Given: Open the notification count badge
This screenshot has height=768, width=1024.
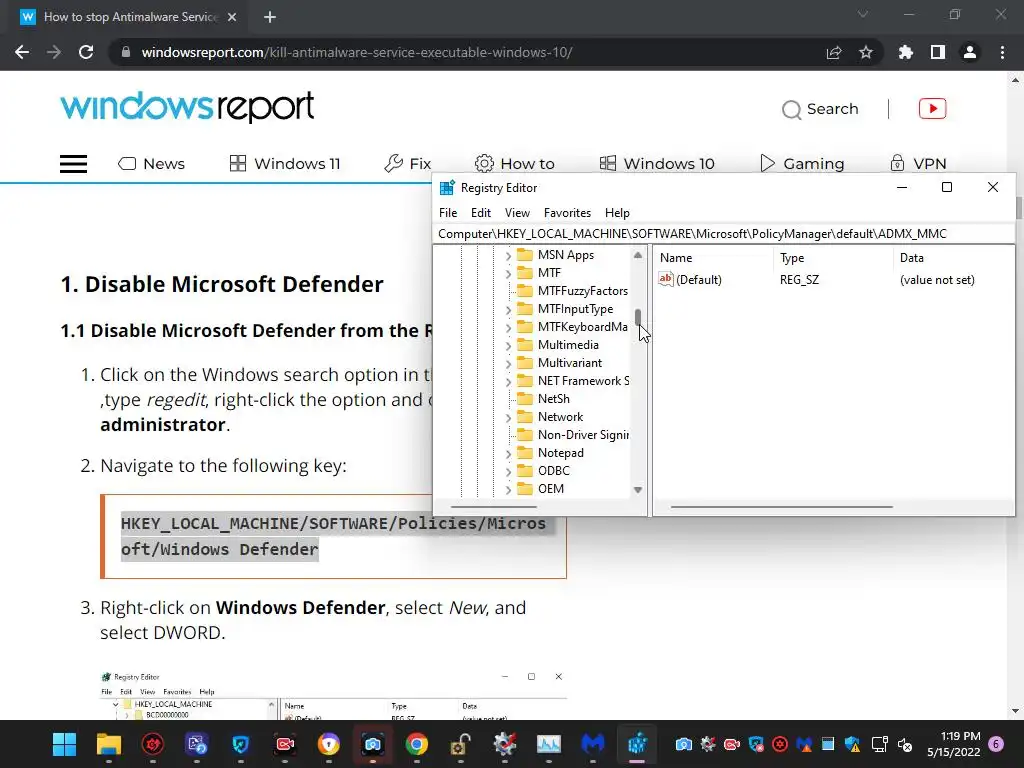Looking at the screenshot, I should (996, 744).
